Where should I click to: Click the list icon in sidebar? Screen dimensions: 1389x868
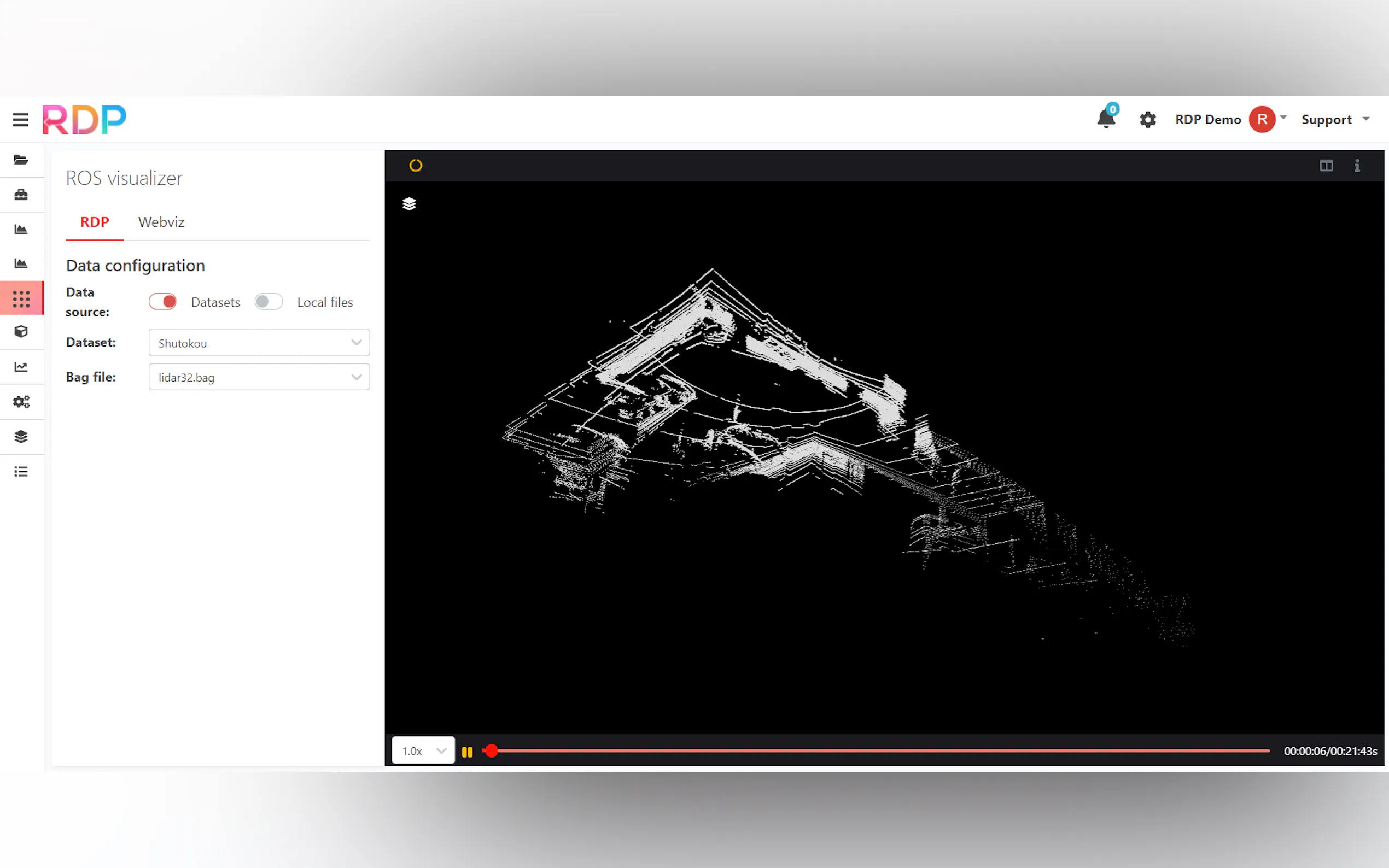coord(21,471)
